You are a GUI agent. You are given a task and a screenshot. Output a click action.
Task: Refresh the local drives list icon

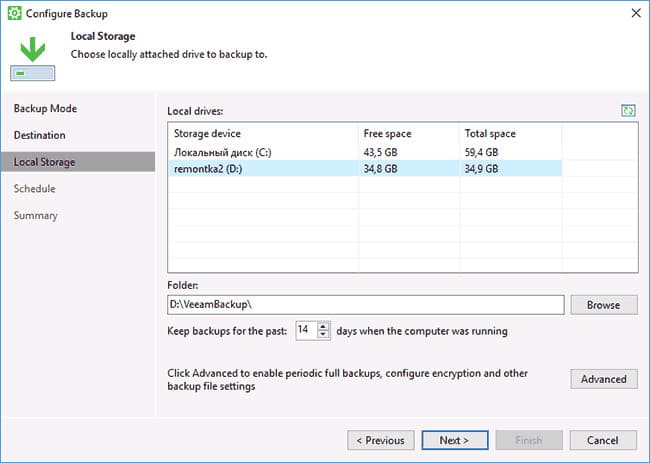tap(628, 111)
